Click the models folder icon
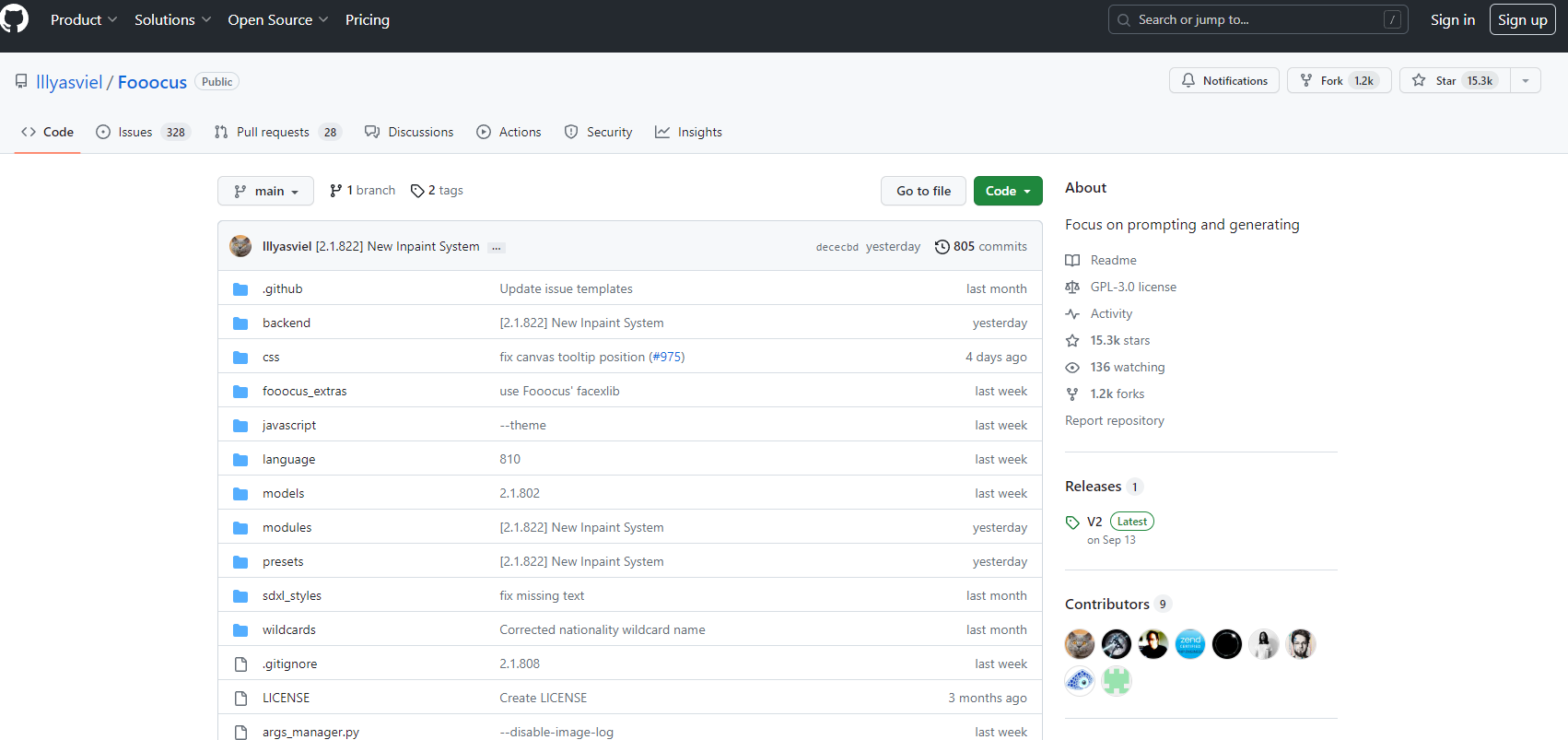1568x740 pixels. click(x=240, y=494)
